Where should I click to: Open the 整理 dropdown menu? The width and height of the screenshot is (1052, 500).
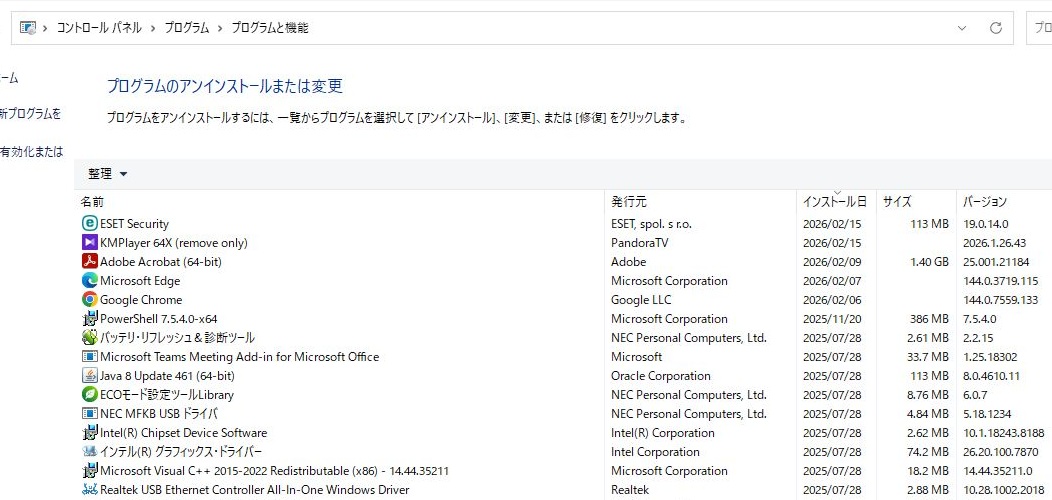108,174
